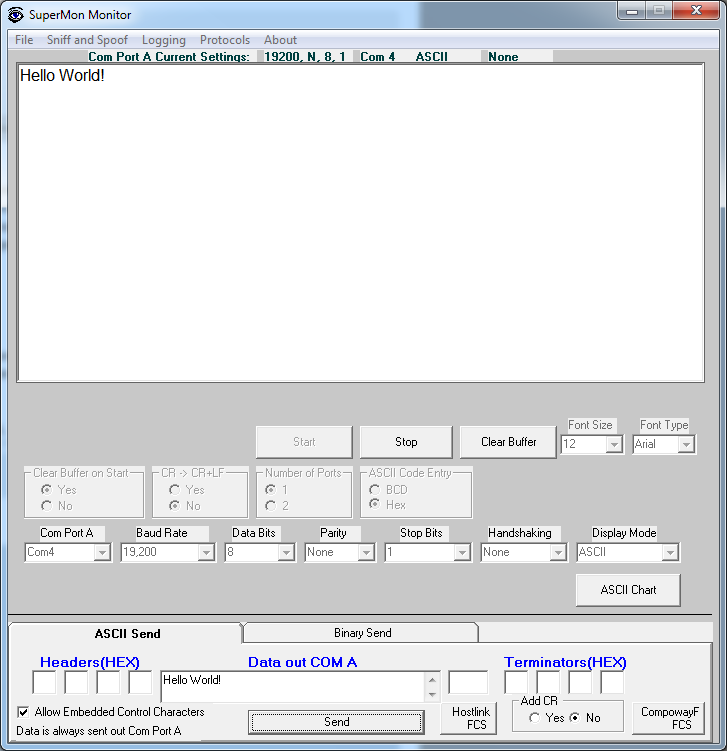Expand the Display Mode dropdown
The width and height of the screenshot is (727, 751).
tap(670, 553)
